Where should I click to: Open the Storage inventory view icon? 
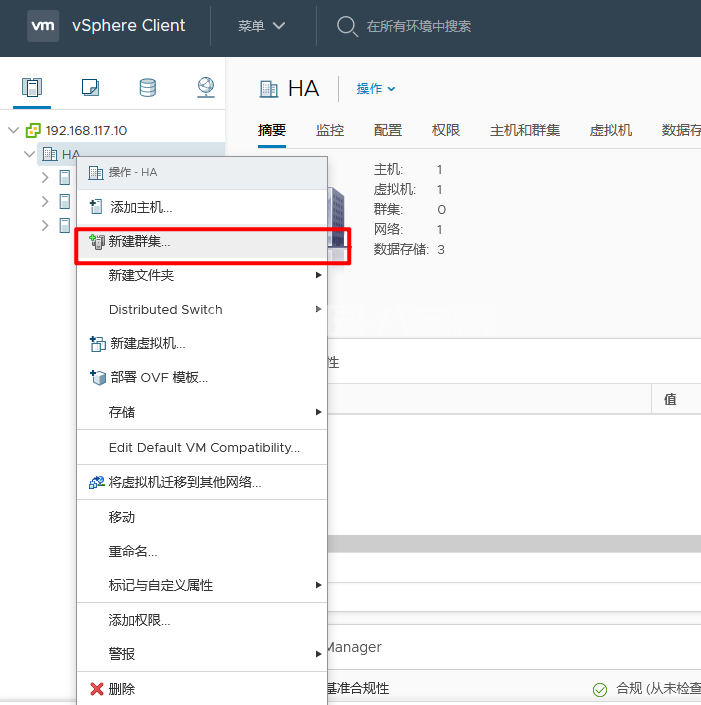148,88
